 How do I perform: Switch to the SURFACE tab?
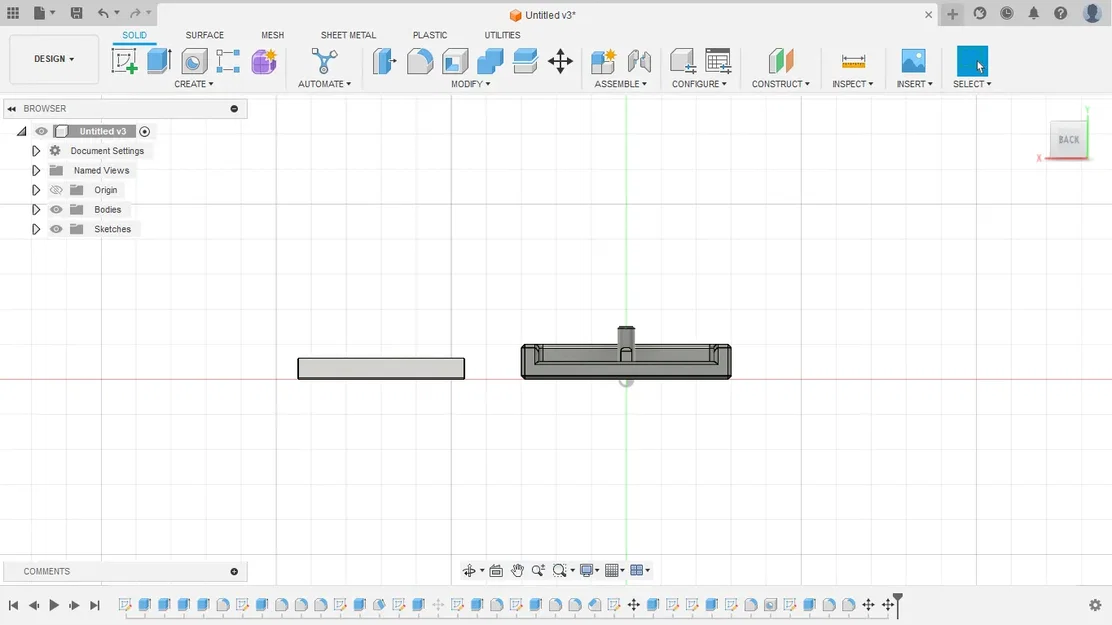click(x=204, y=35)
